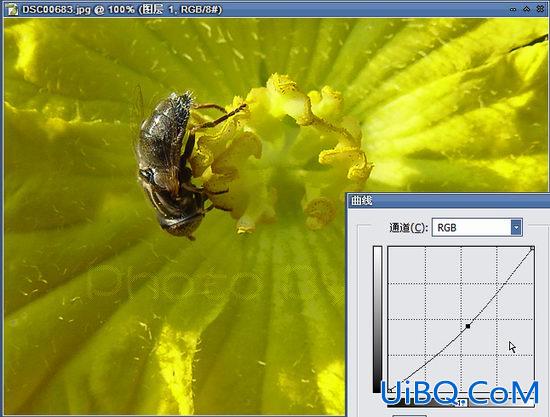Image resolution: width=550 pixels, height=417 pixels.
Task: Select the curve's top-right highlight endpoint
Action: pyautogui.click(x=532, y=248)
